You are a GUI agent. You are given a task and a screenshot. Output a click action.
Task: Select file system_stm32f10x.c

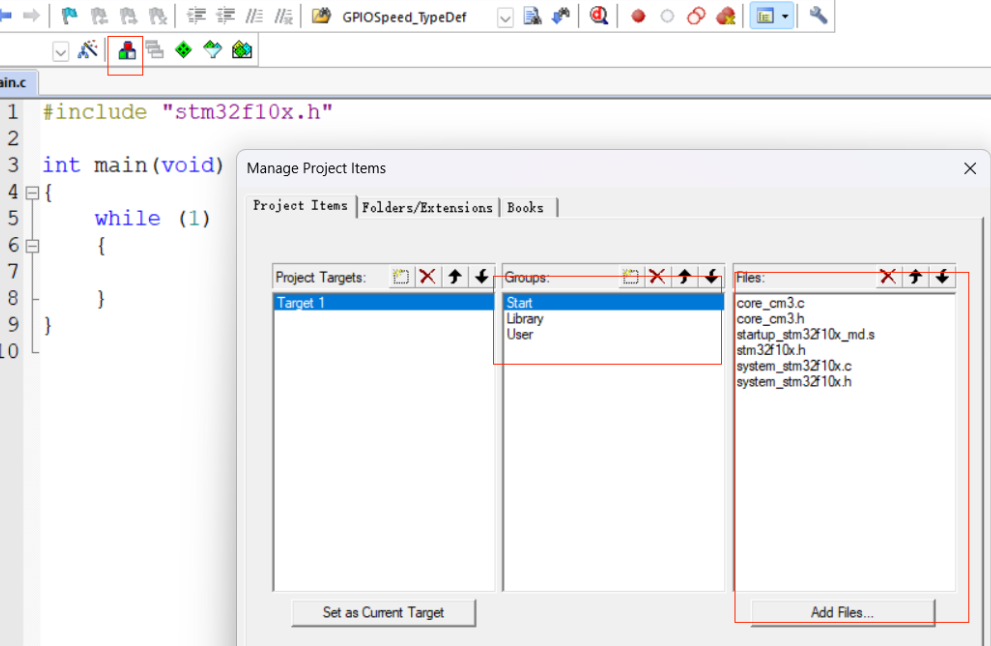pos(794,366)
